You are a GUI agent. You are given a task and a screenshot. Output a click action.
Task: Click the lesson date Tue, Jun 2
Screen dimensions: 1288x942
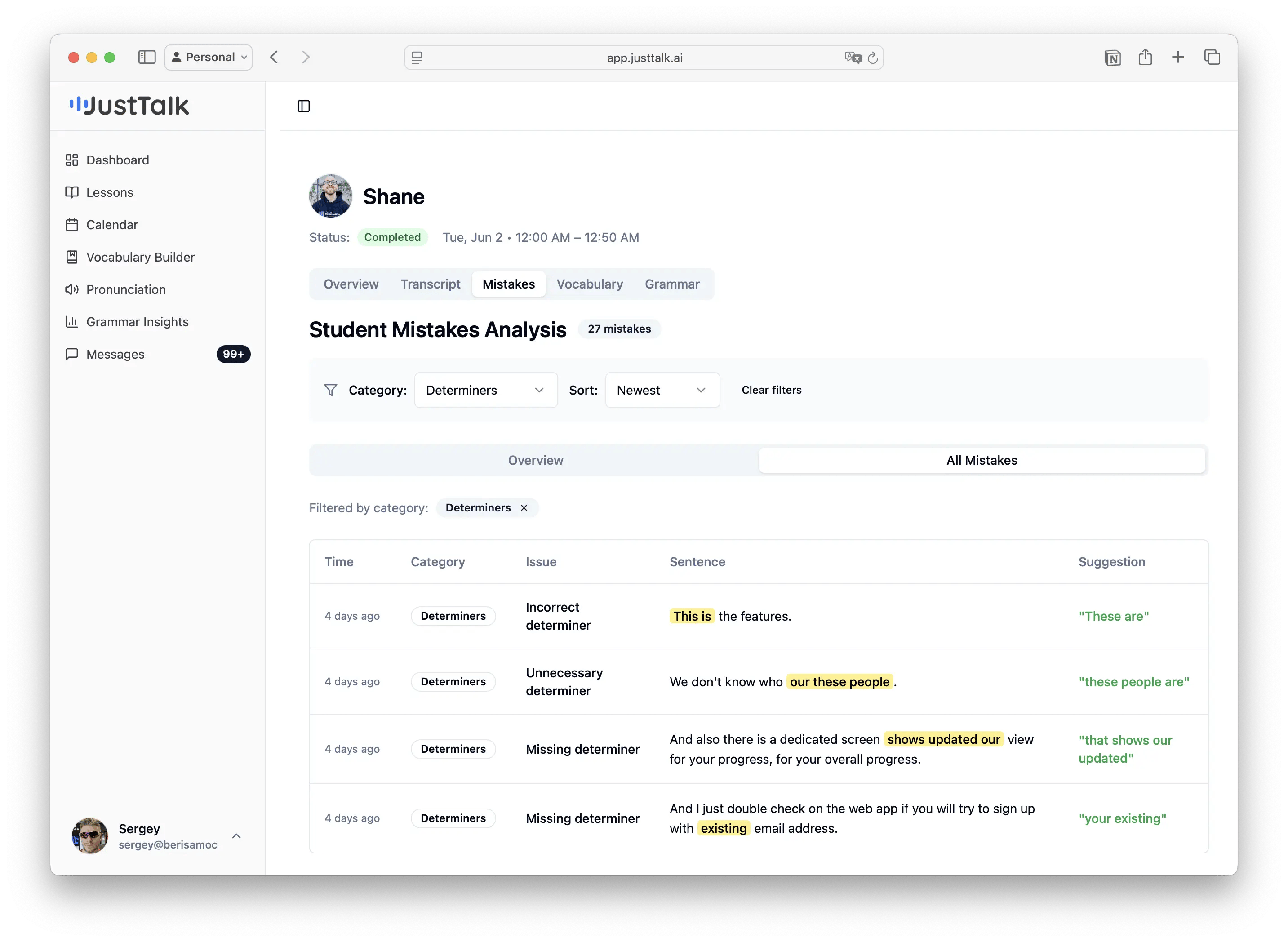(473, 237)
